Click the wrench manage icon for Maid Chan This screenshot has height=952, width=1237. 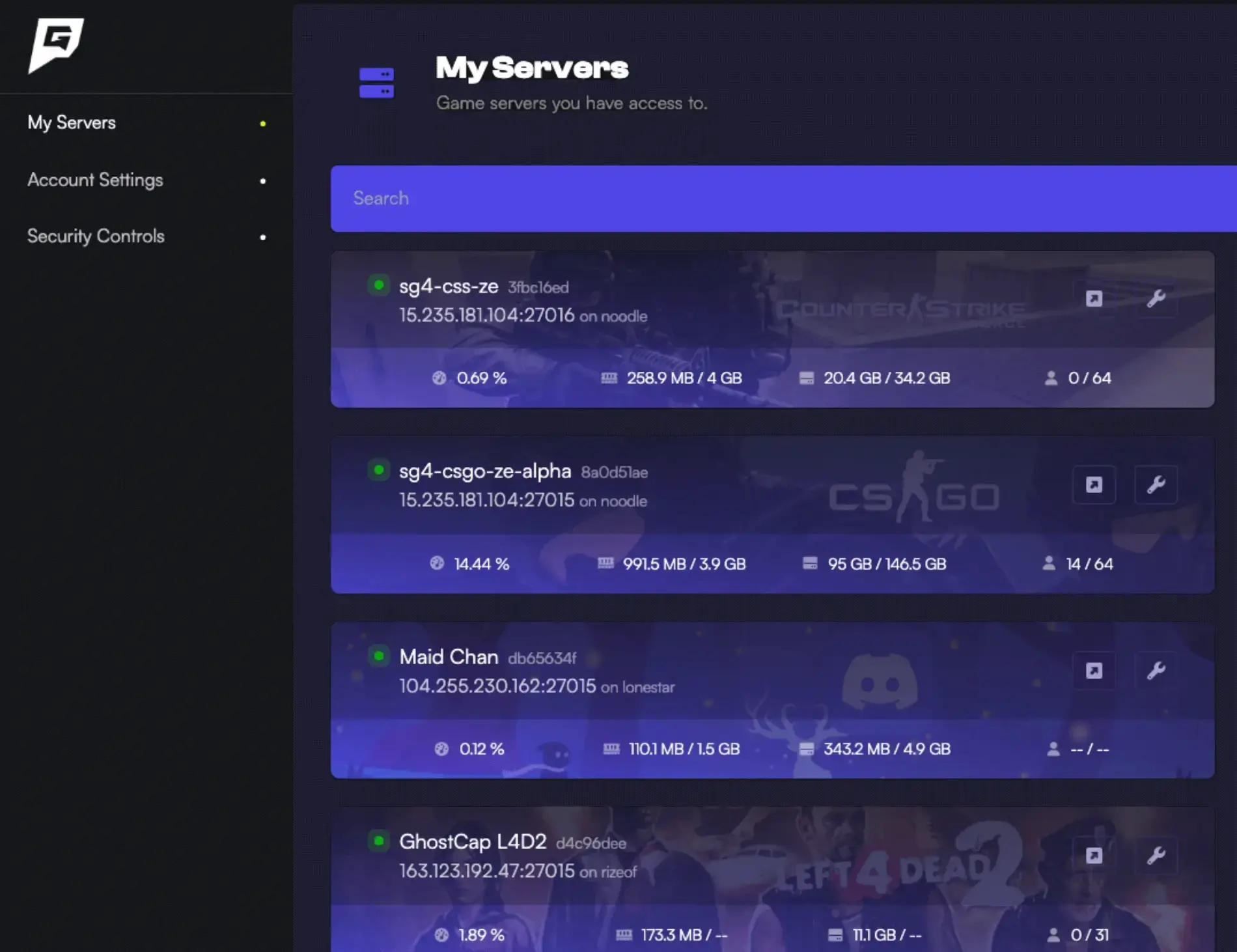pyautogui.click(x=1156, y=671)
